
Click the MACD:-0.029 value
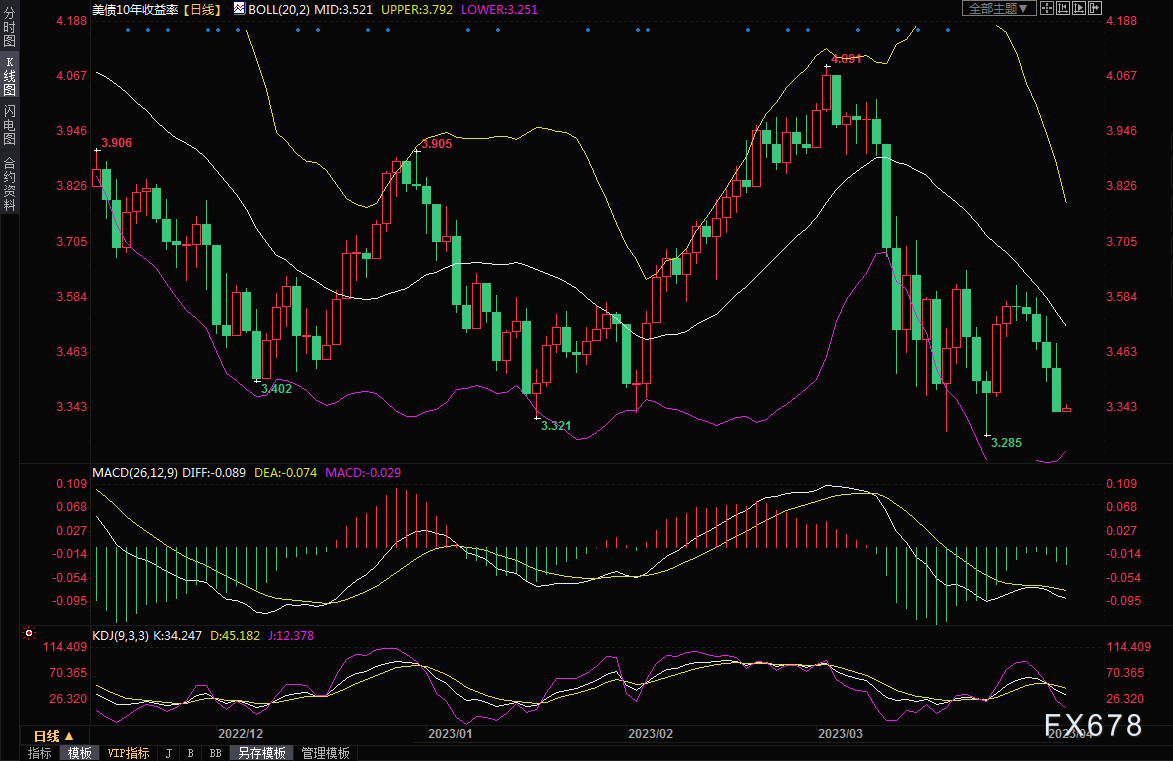point(363,473)
